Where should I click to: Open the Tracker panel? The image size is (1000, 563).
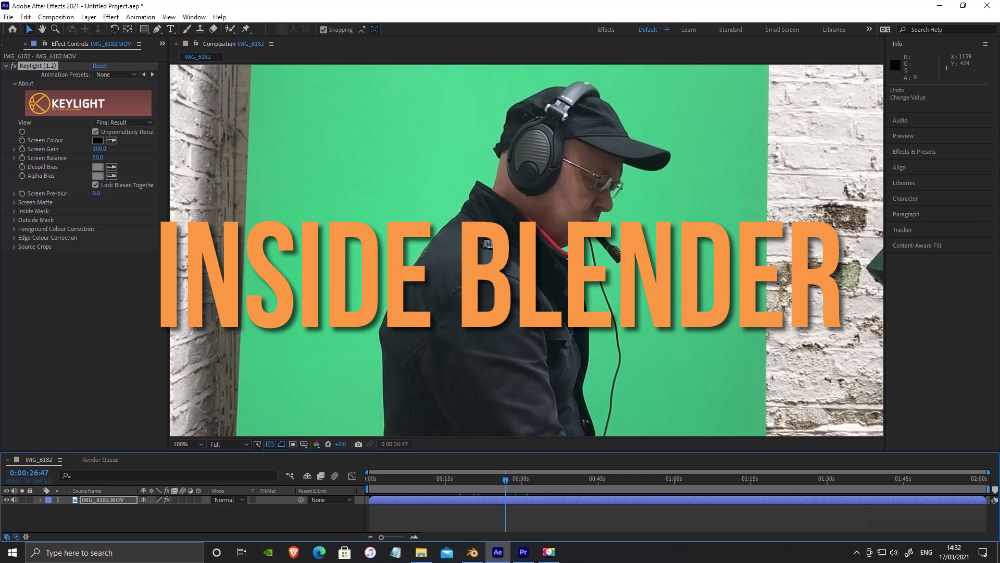point(902,230)
